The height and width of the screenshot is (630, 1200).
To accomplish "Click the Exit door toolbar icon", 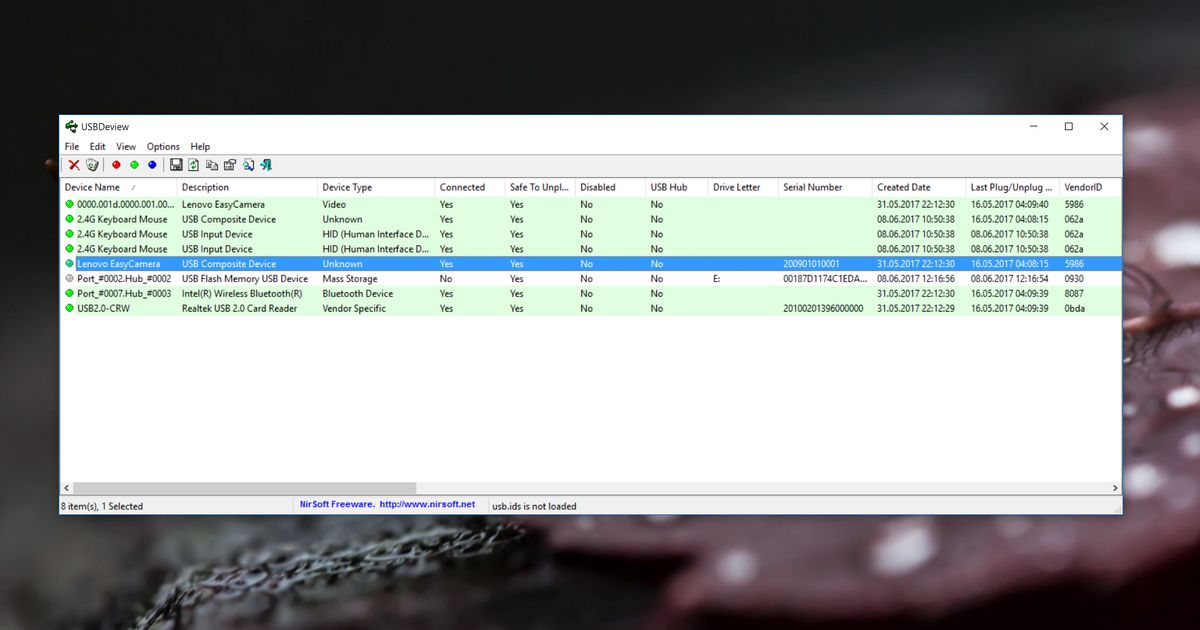I will coord(266,164).
